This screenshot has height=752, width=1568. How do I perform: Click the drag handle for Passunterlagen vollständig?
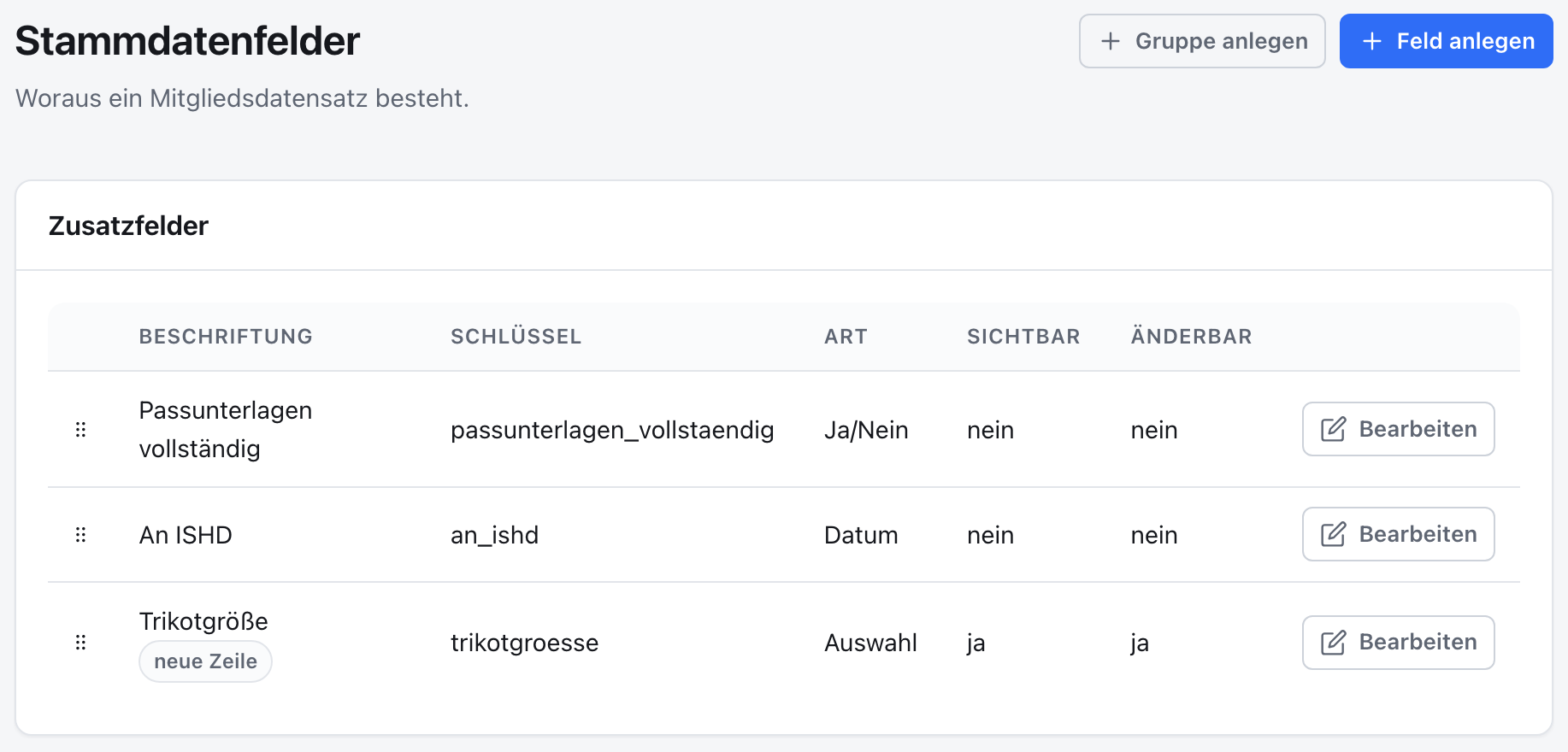81,430
